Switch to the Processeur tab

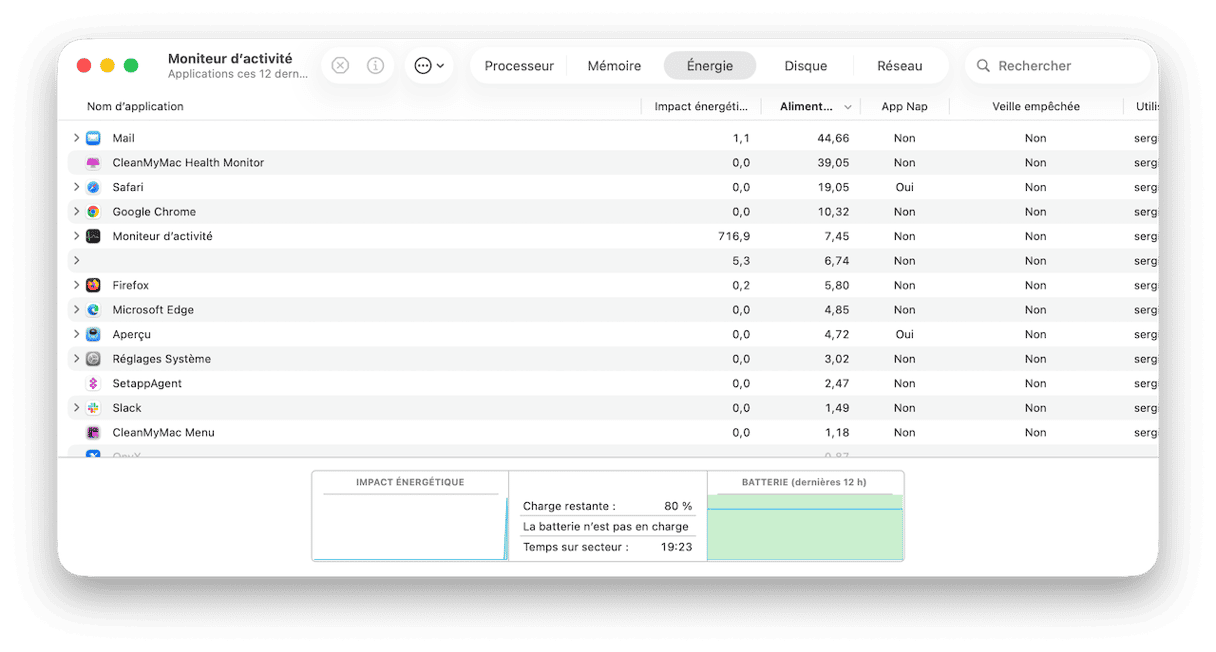tap(519, 66)
